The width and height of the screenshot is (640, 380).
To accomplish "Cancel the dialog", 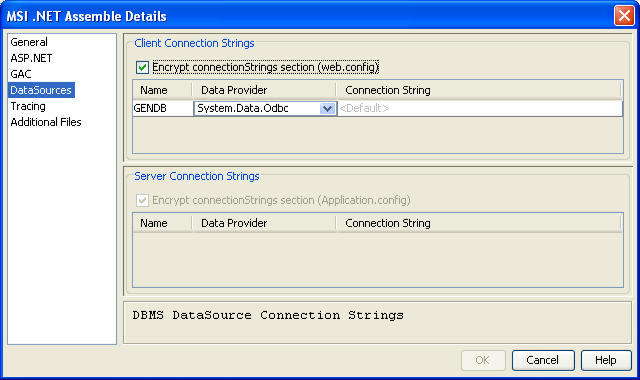I will (543, 360).
